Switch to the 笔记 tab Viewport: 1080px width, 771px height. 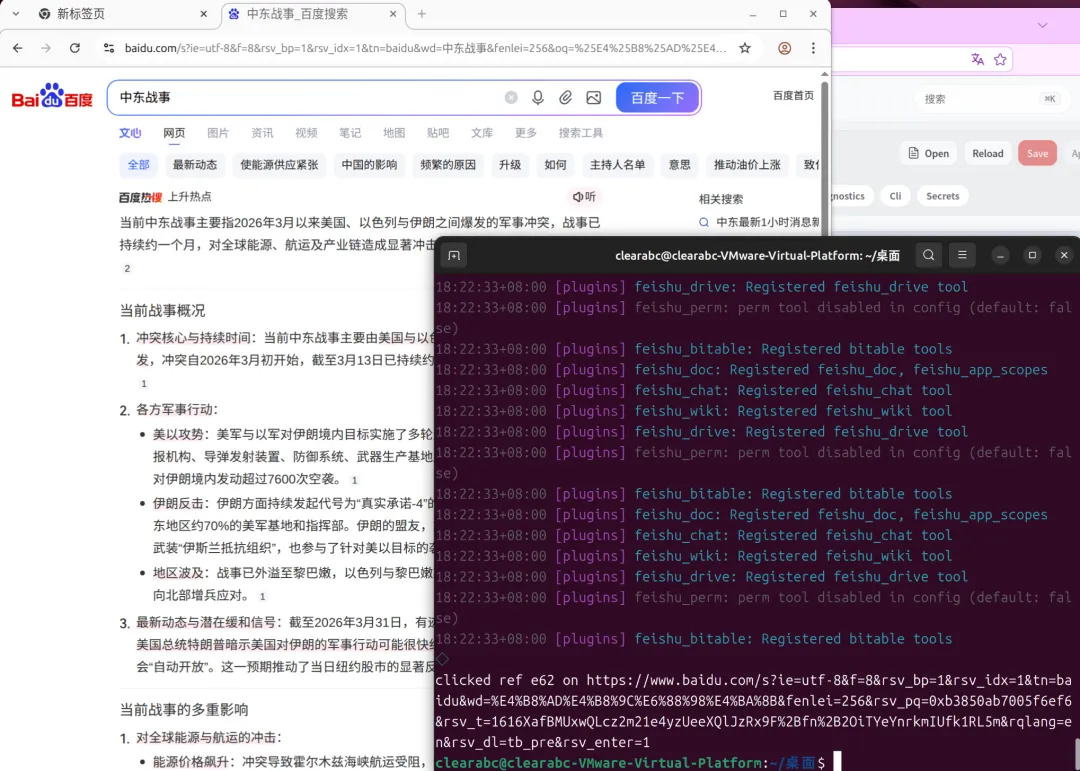coord(350,133)
